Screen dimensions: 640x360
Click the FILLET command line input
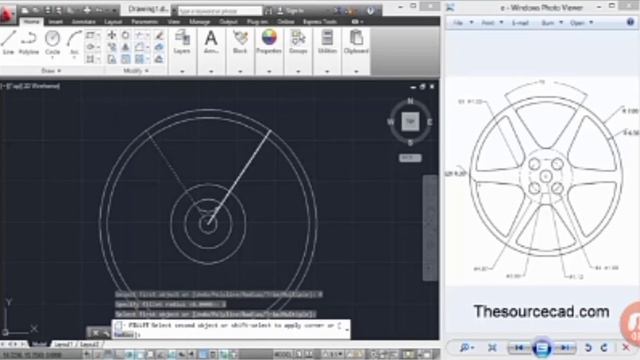pyautogui.click(x=231, y=329)
